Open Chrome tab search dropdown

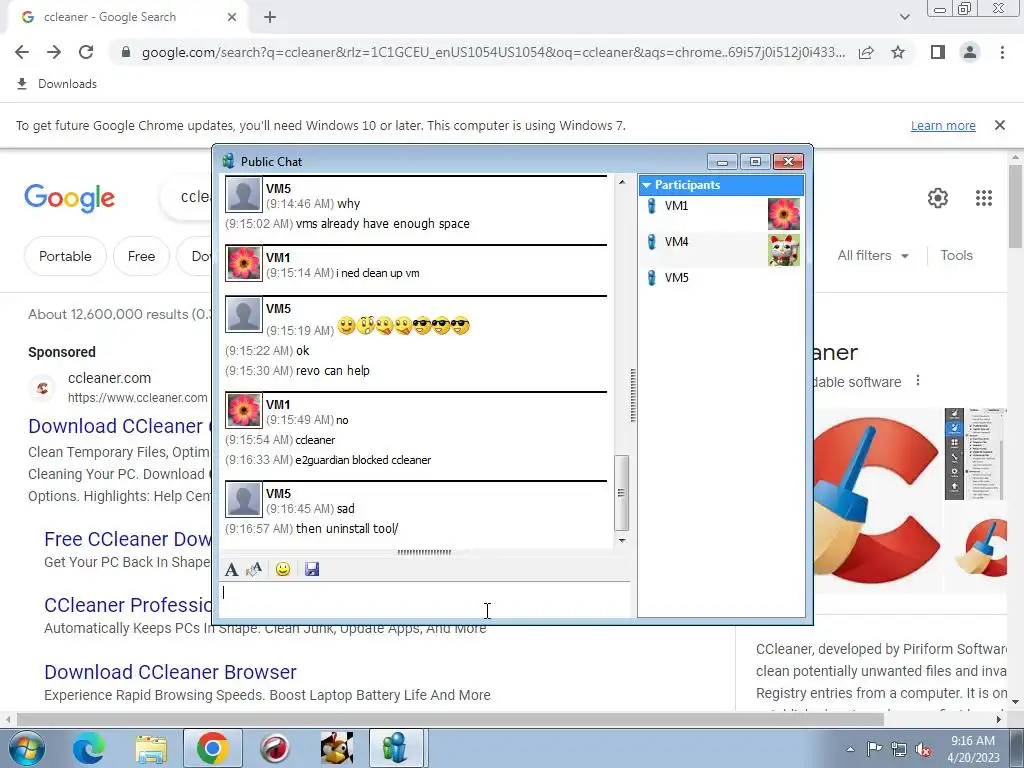coord(904,18)
